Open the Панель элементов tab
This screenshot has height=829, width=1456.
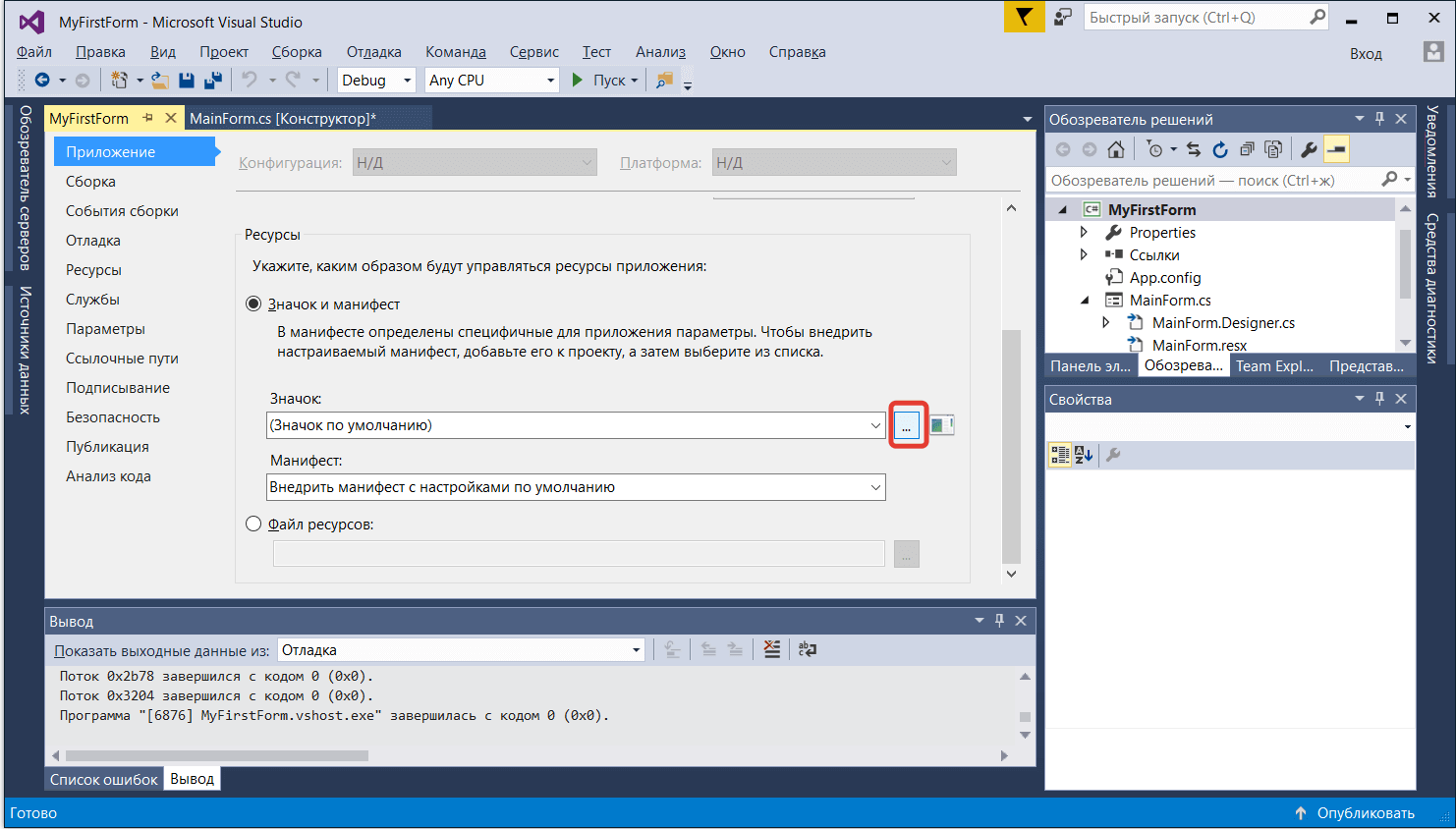(x=1091, y=365)
